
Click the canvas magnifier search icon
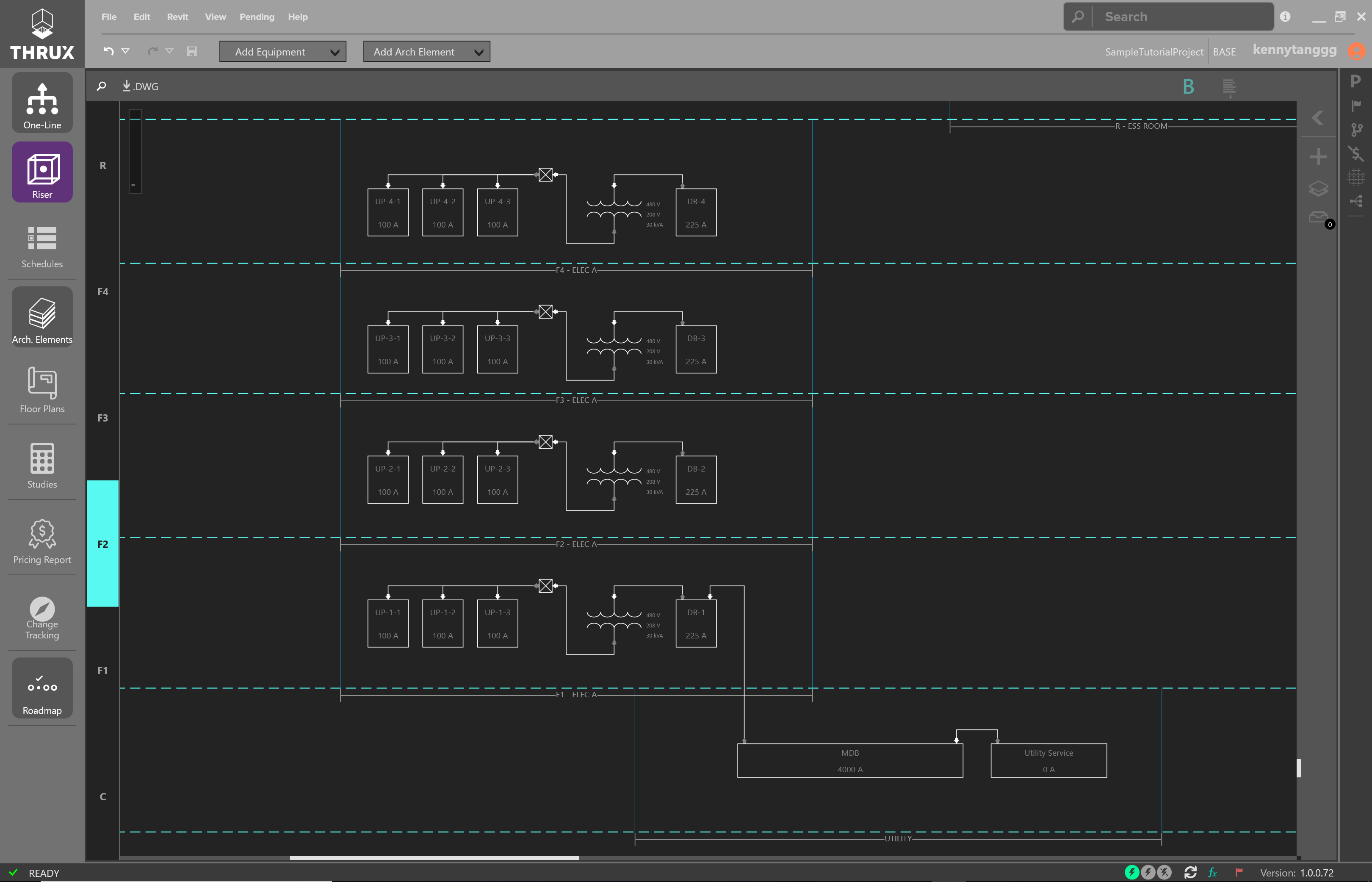point(101,86)
